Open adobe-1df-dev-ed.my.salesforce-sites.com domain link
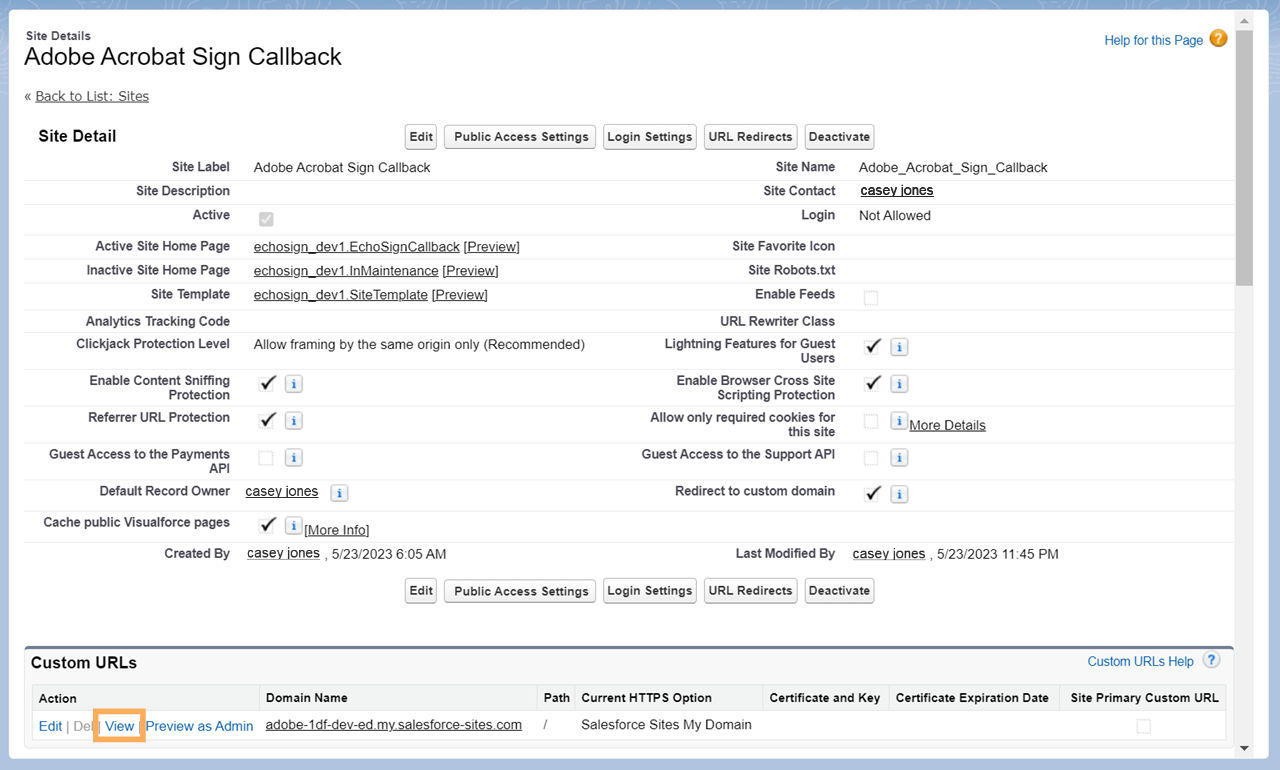 [394, 724]
